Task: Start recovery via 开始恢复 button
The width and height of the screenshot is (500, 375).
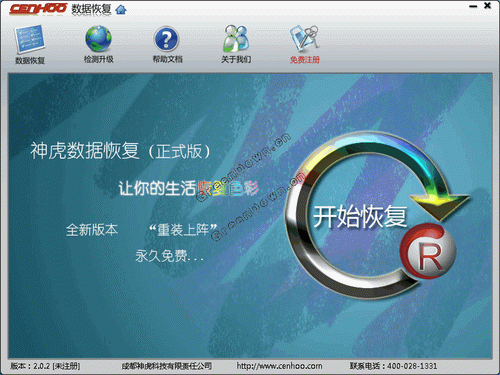Action: pyautogui.click(x=360, y=217)
